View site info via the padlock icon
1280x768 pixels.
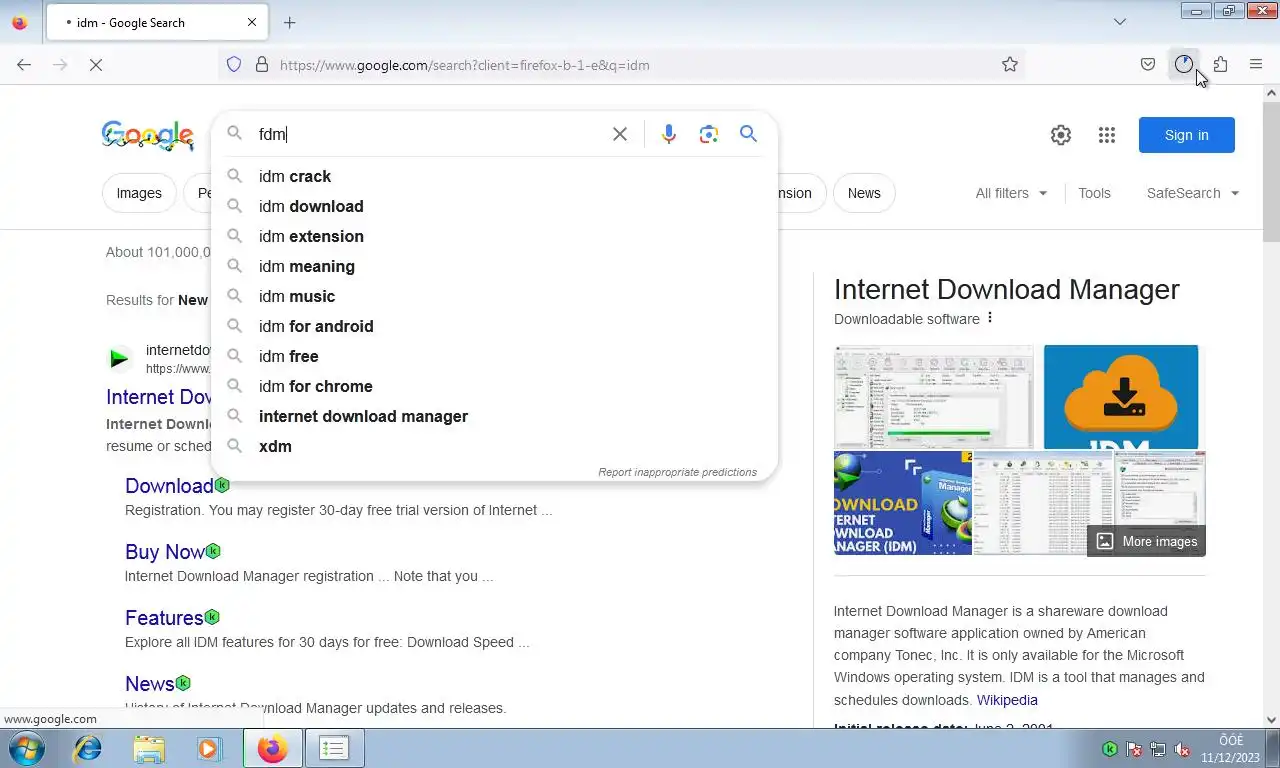[x=262, y=65]
